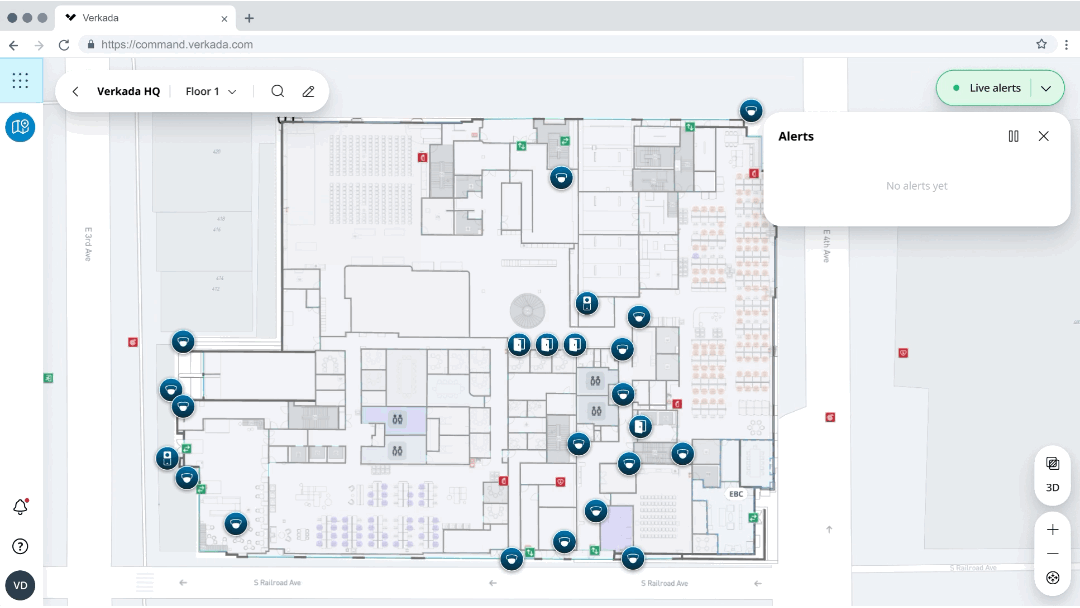Zoom out of the map with the minus button

[x=1052, y=554]
